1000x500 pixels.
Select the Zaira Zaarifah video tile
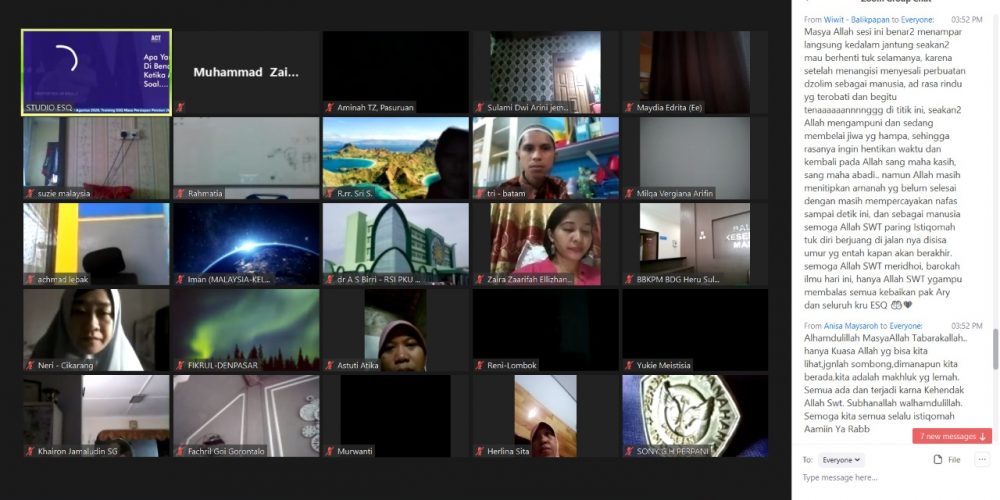(546, 244)
